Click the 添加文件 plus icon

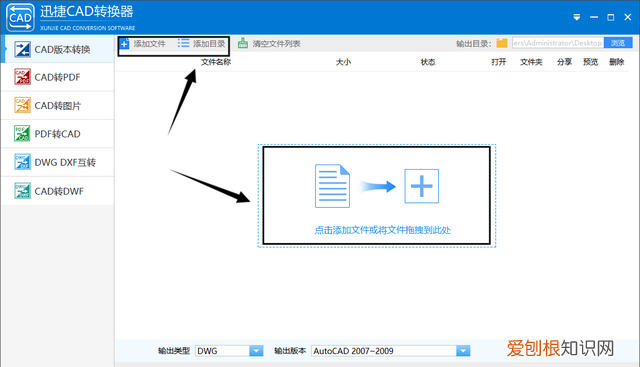pyautogui.click(x=124, y=44)
